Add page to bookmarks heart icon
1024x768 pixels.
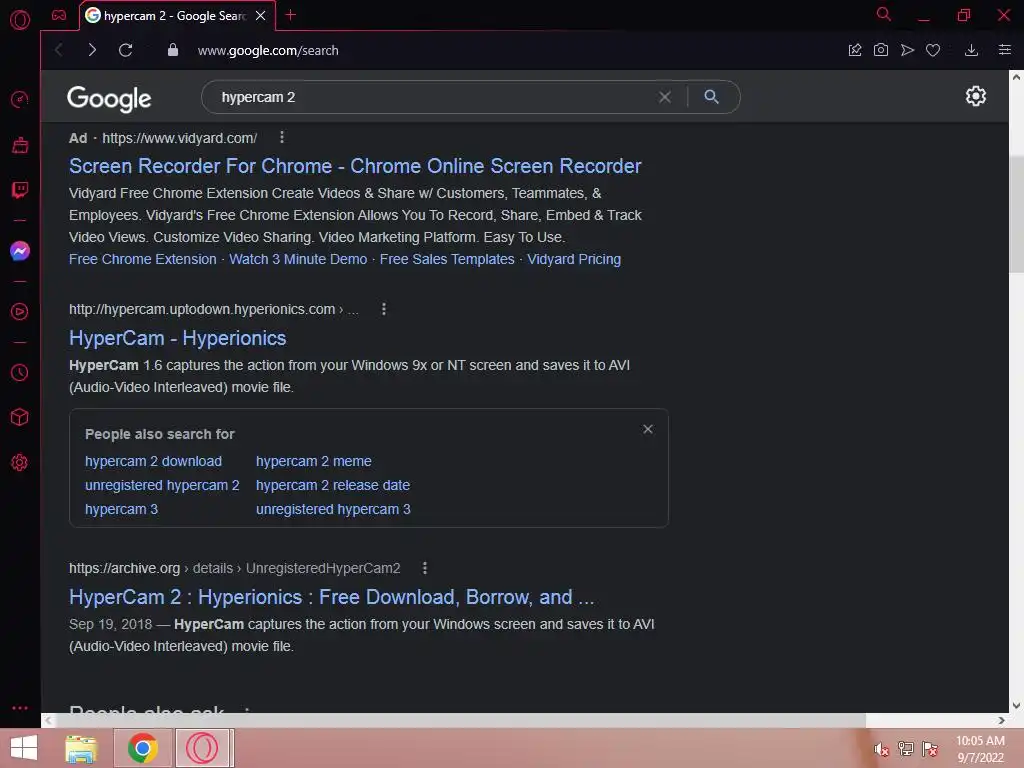[x=933, y=50]
